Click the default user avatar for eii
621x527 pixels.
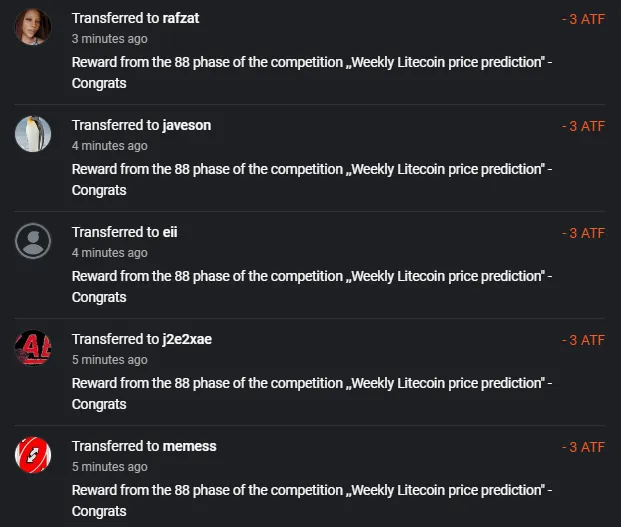tap(33, 241)
